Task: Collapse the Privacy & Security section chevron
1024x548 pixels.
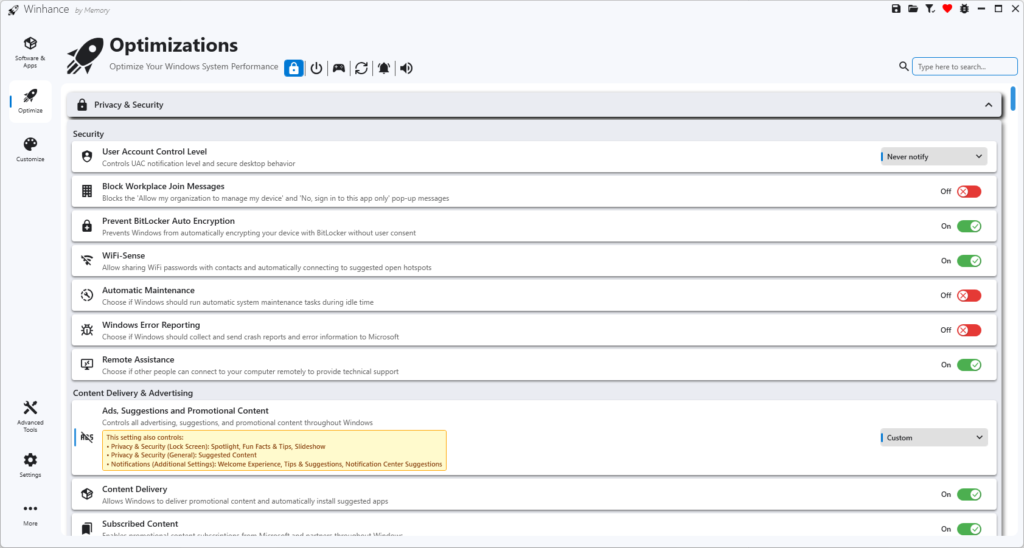Action: point(988,105)
